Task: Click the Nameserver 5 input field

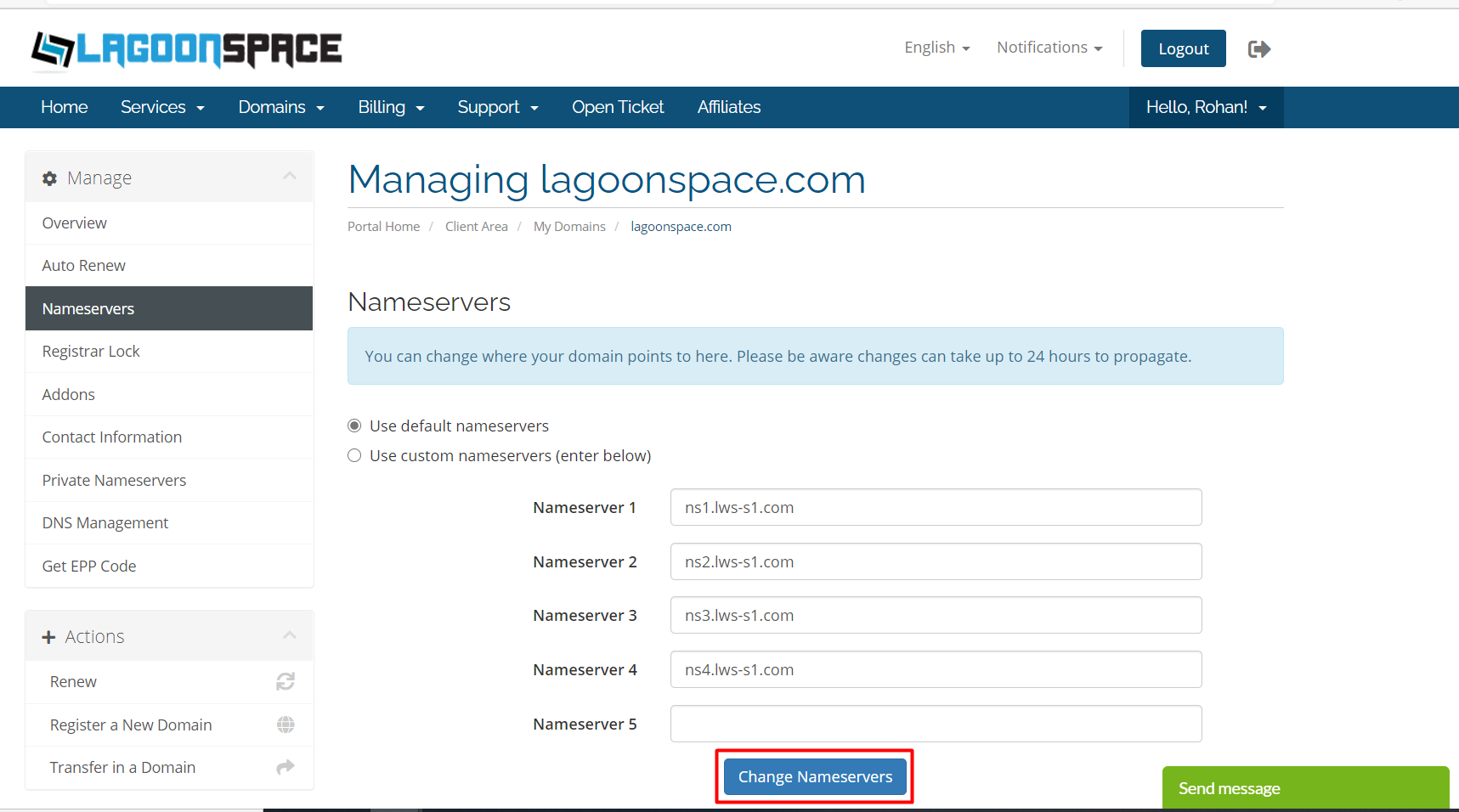Action: (x=936, y=724)
